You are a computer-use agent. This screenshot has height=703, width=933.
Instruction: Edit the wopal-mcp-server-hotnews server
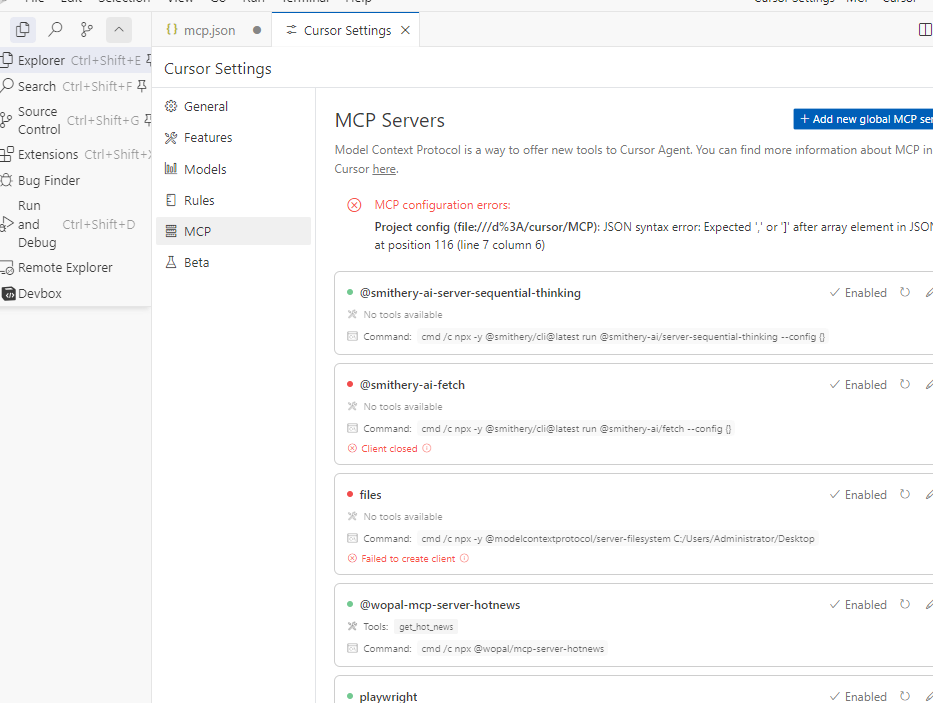pyautogui.click(x=929, y=605)
